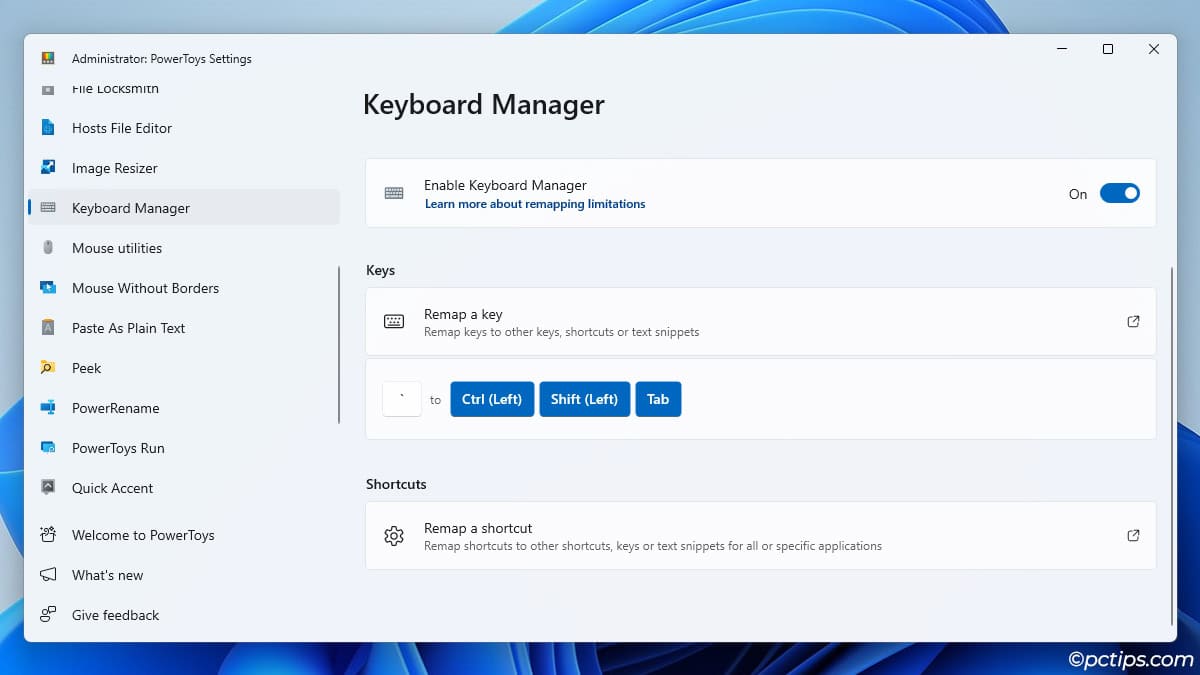Click the Quick Accent icon
The height and width of the screenshot is (675, 1200).
(48, 488)
